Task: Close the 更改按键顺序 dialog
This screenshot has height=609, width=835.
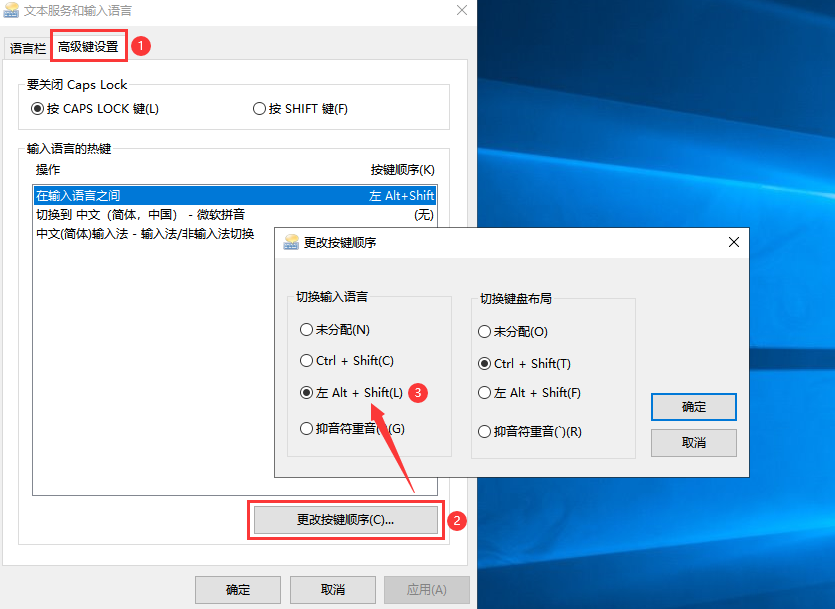Action: point(734,242)
